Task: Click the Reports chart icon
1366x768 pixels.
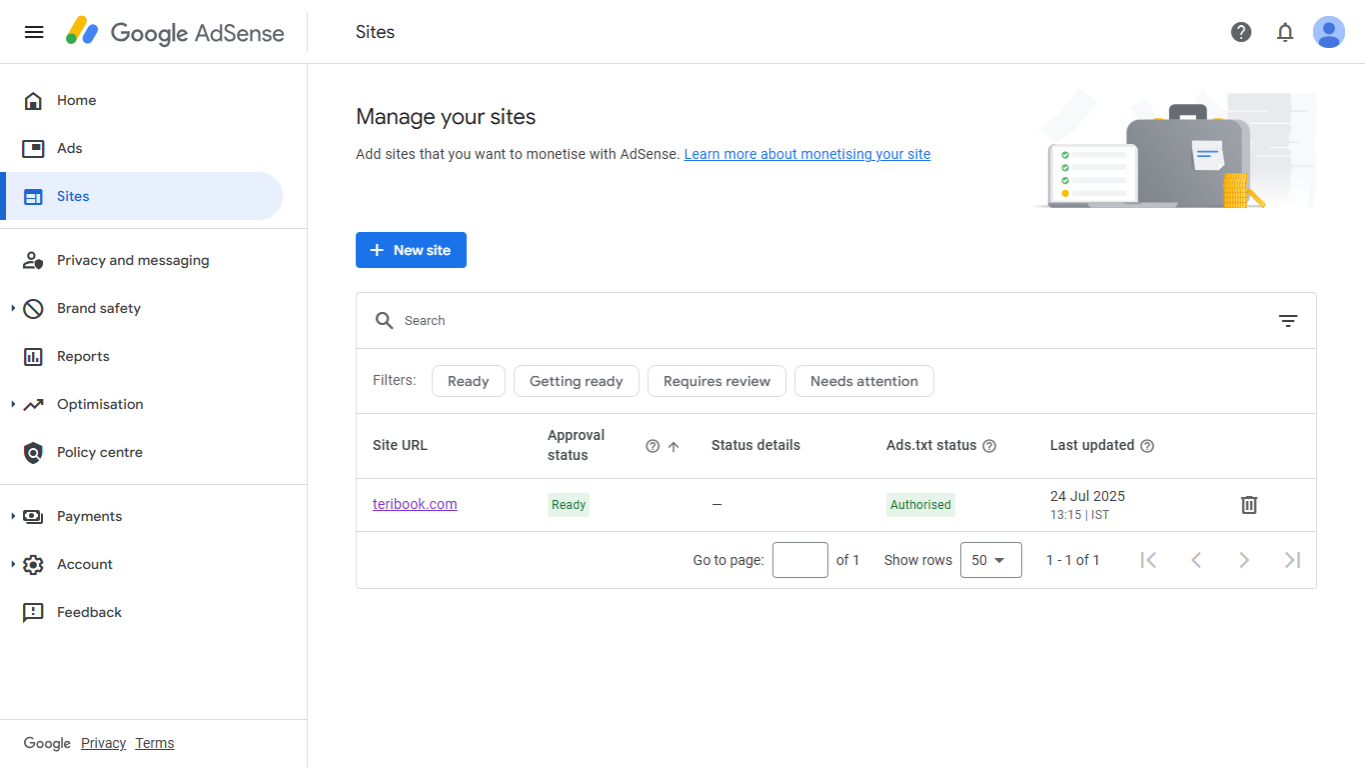Action: click(33, 356)
